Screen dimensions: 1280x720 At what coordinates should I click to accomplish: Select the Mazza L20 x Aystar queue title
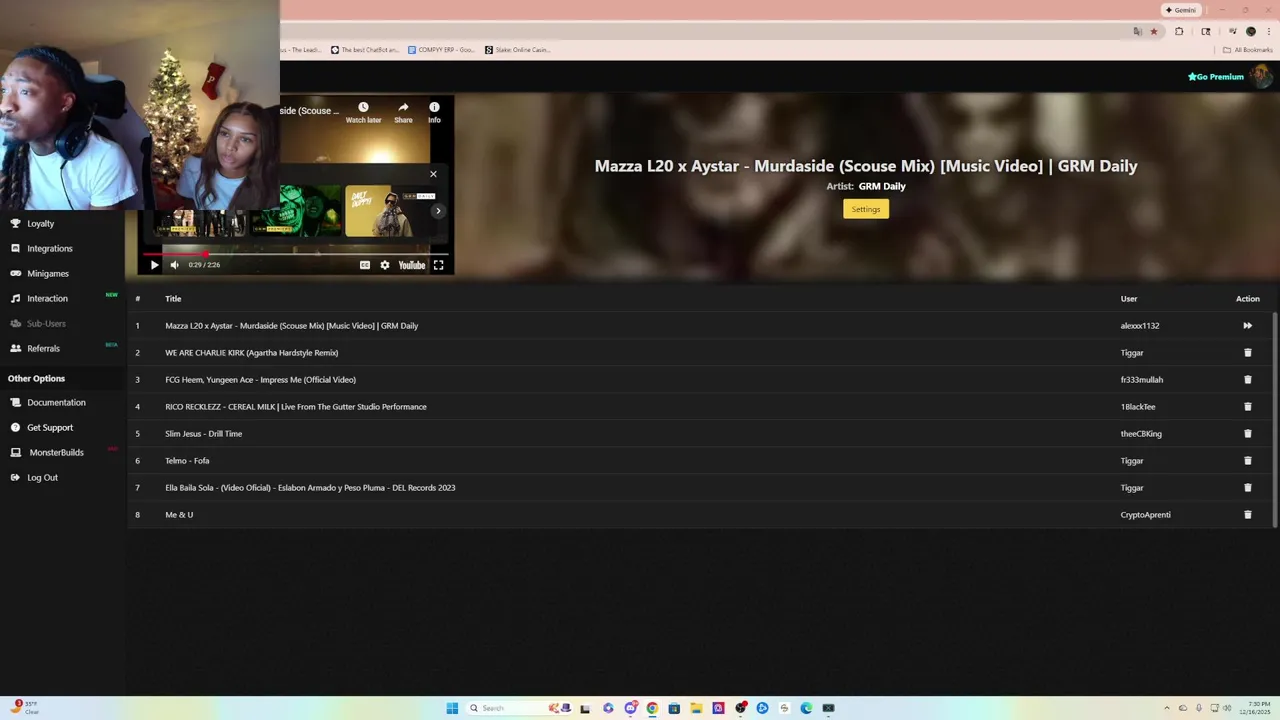291,326
